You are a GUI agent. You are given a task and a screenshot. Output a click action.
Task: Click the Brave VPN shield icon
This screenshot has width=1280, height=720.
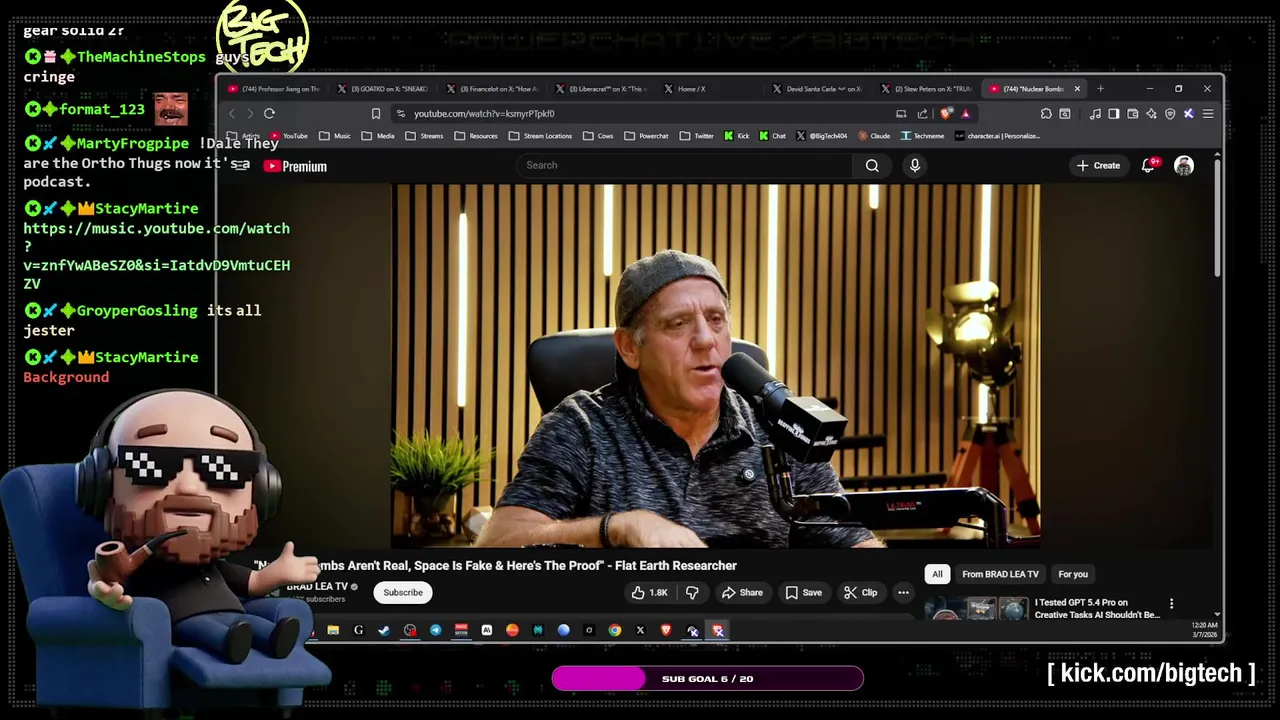(1170, 113)
